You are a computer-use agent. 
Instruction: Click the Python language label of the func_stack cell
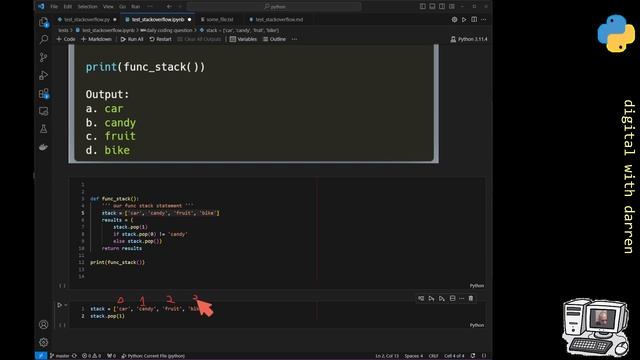[477, 286]
